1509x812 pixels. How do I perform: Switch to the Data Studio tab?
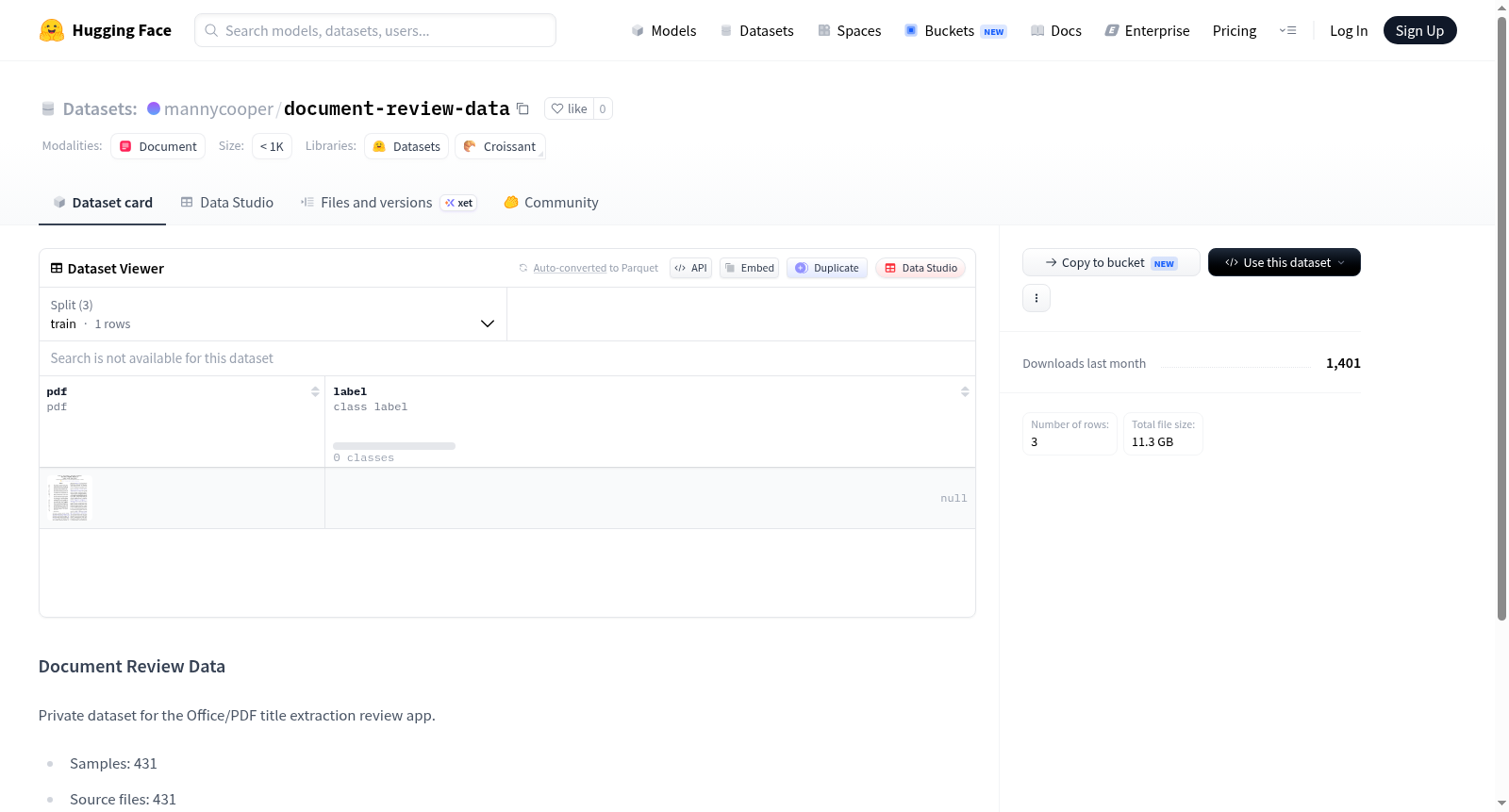pyautogui.click(x=227, y=203)
